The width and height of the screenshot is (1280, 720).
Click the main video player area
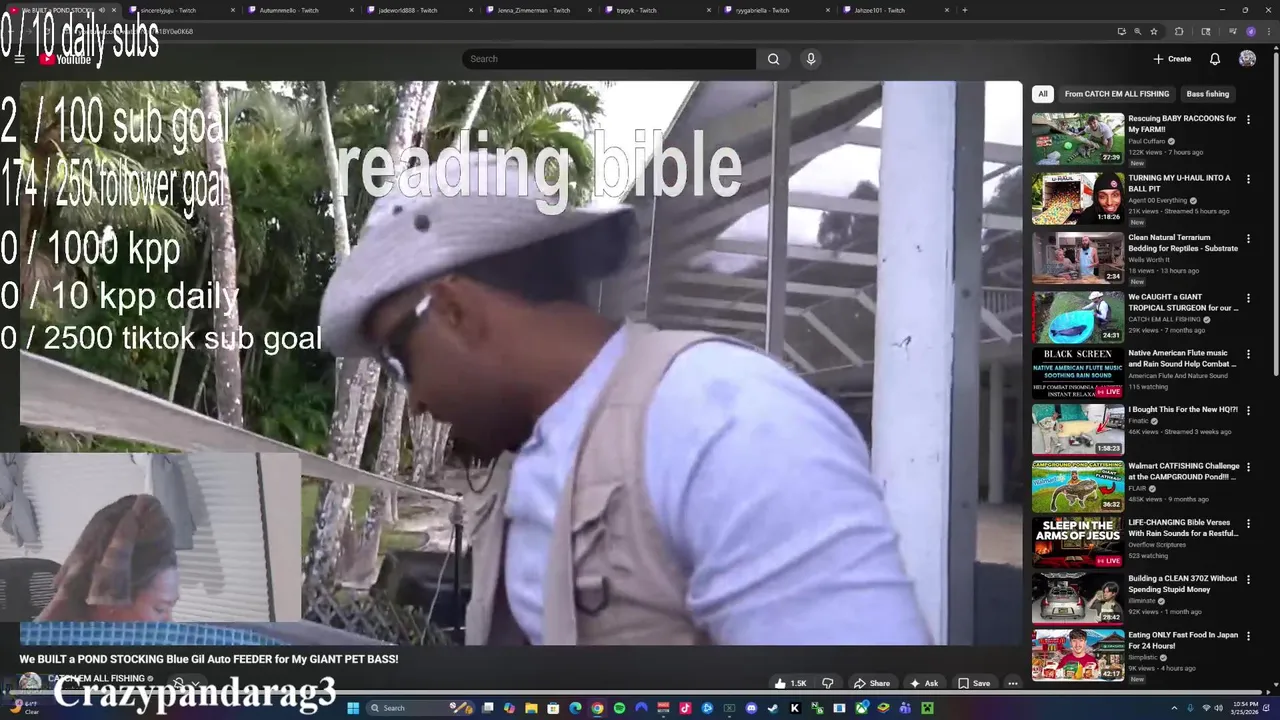pyautogui.click(x=521, y=363)
